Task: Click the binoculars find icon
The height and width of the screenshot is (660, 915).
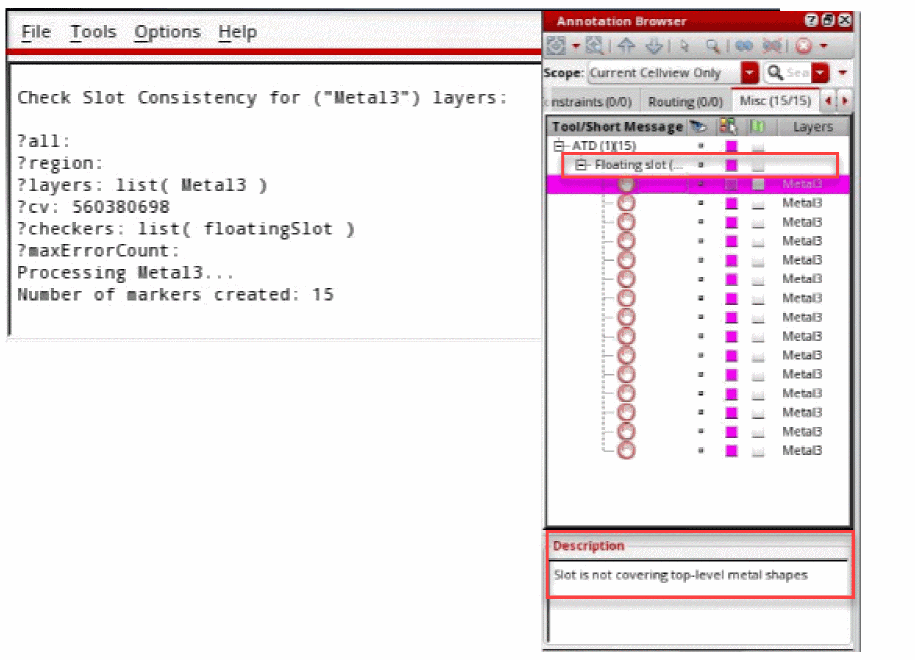Action: [x=743, y=46]
